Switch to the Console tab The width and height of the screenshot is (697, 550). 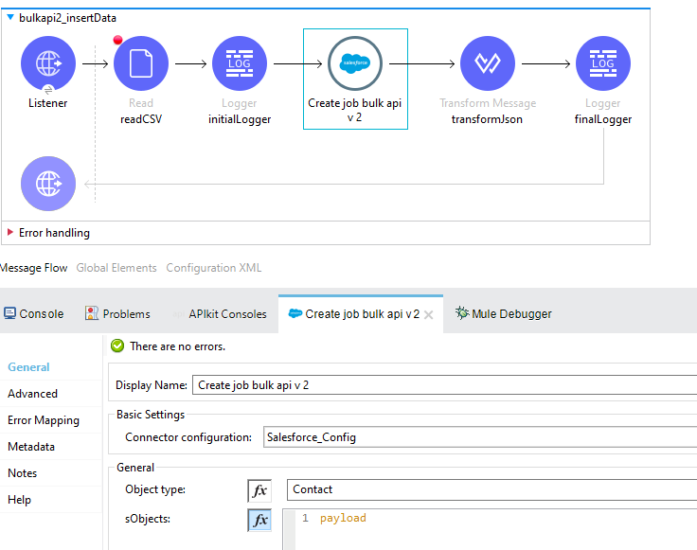click(x=33, y=314)
